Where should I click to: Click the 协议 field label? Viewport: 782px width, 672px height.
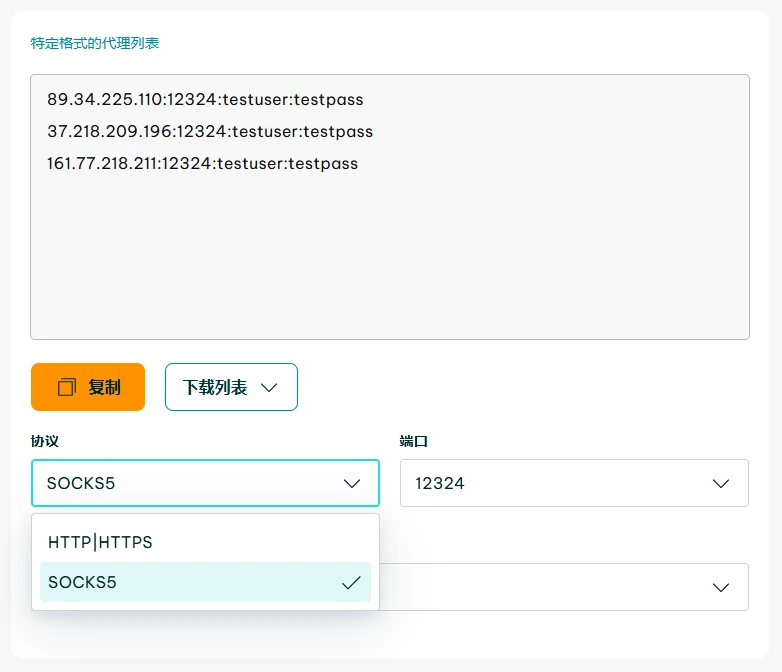click(x=45, y=441)
